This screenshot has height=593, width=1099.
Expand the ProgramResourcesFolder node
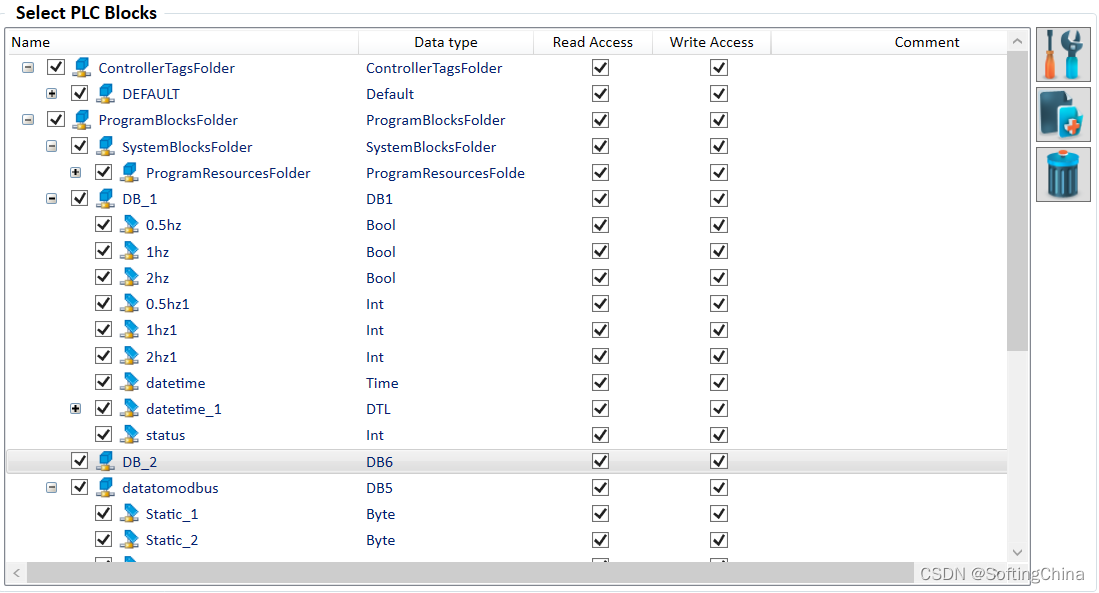pyautogui.click(x=76, y=172)
